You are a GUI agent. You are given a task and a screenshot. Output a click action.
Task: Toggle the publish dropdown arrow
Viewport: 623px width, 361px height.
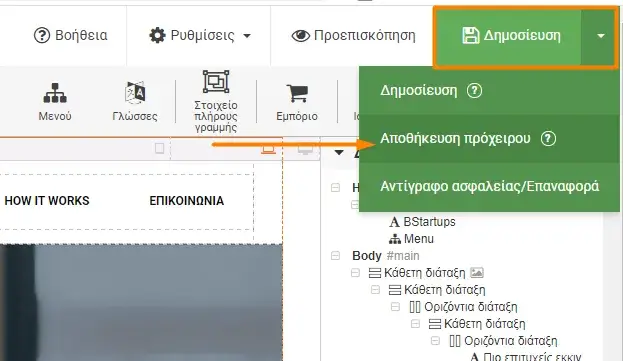601,36
